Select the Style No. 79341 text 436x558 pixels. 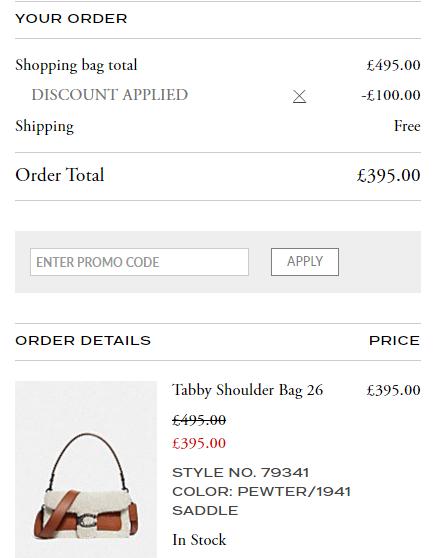click(241, 473)
